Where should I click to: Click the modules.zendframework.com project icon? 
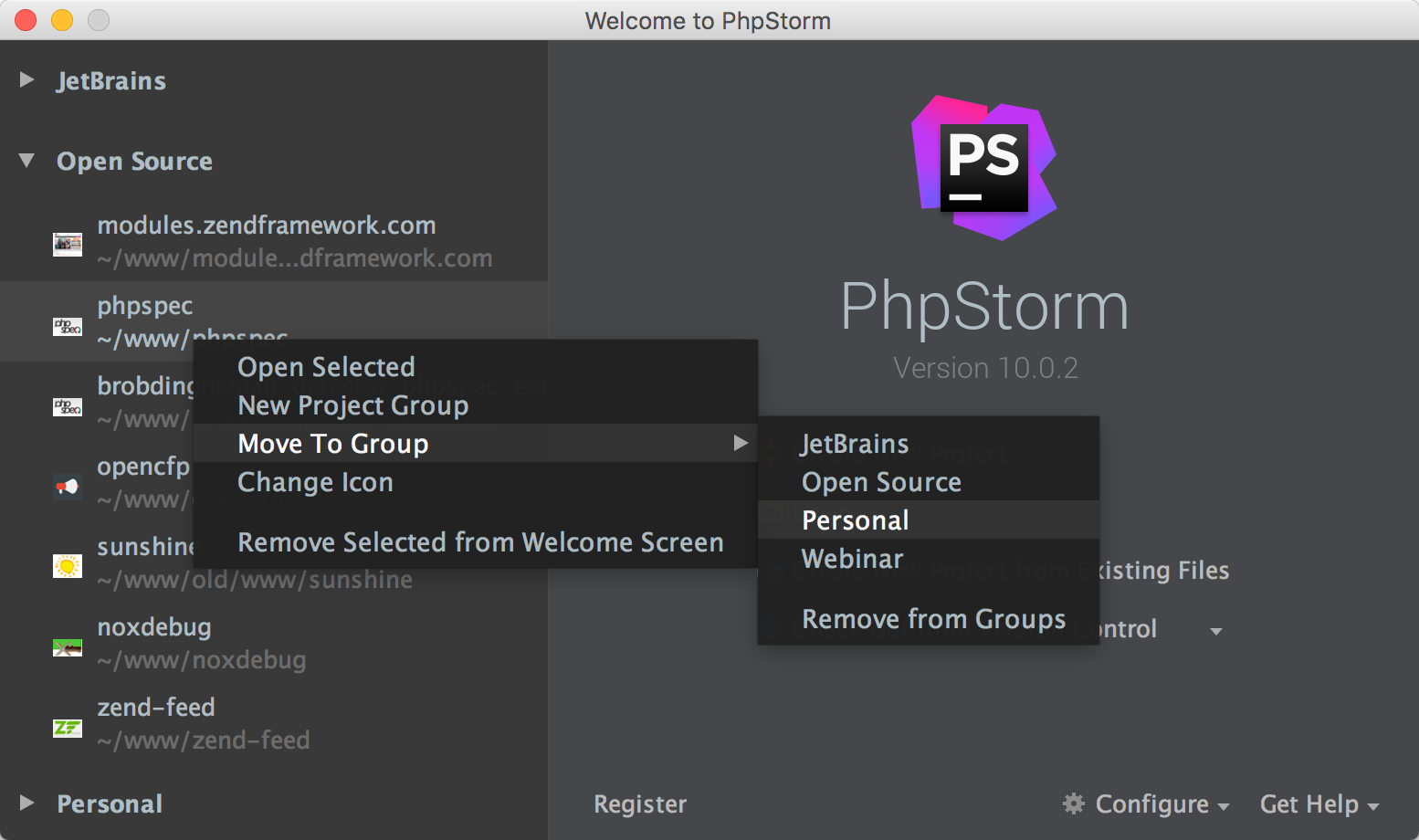click(x=68, y=244)
